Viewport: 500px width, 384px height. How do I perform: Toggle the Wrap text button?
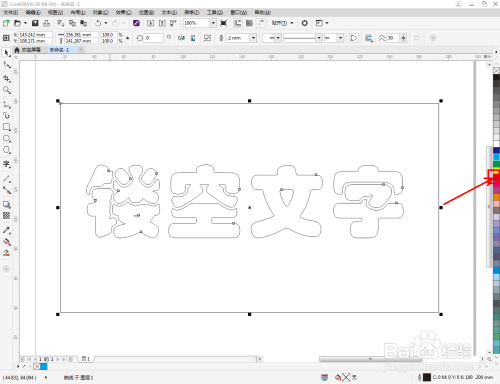[369, 38]
